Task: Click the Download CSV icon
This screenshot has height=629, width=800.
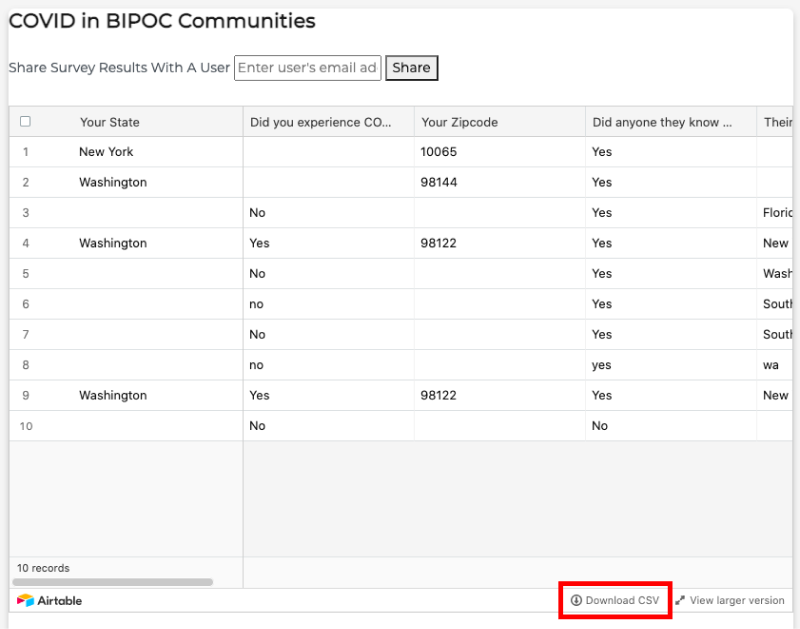Action: coord(576,600)
